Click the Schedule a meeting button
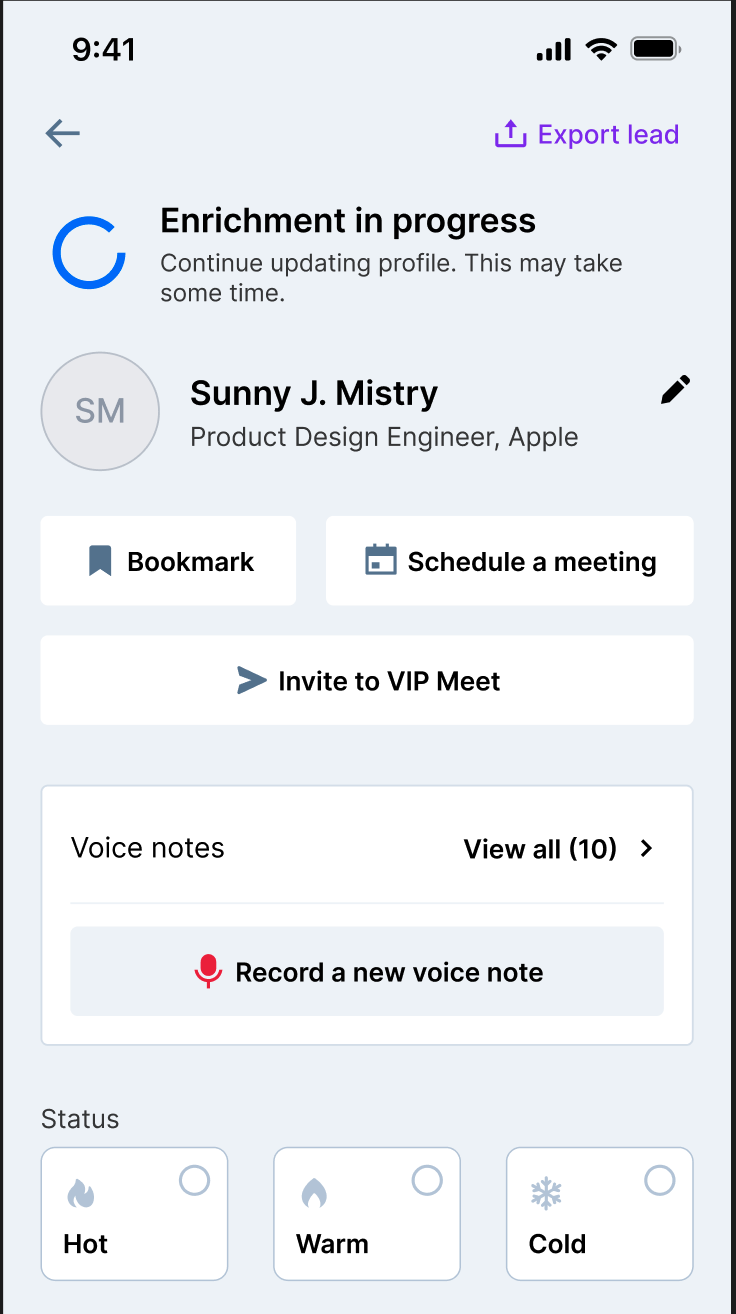 (510, 561)
